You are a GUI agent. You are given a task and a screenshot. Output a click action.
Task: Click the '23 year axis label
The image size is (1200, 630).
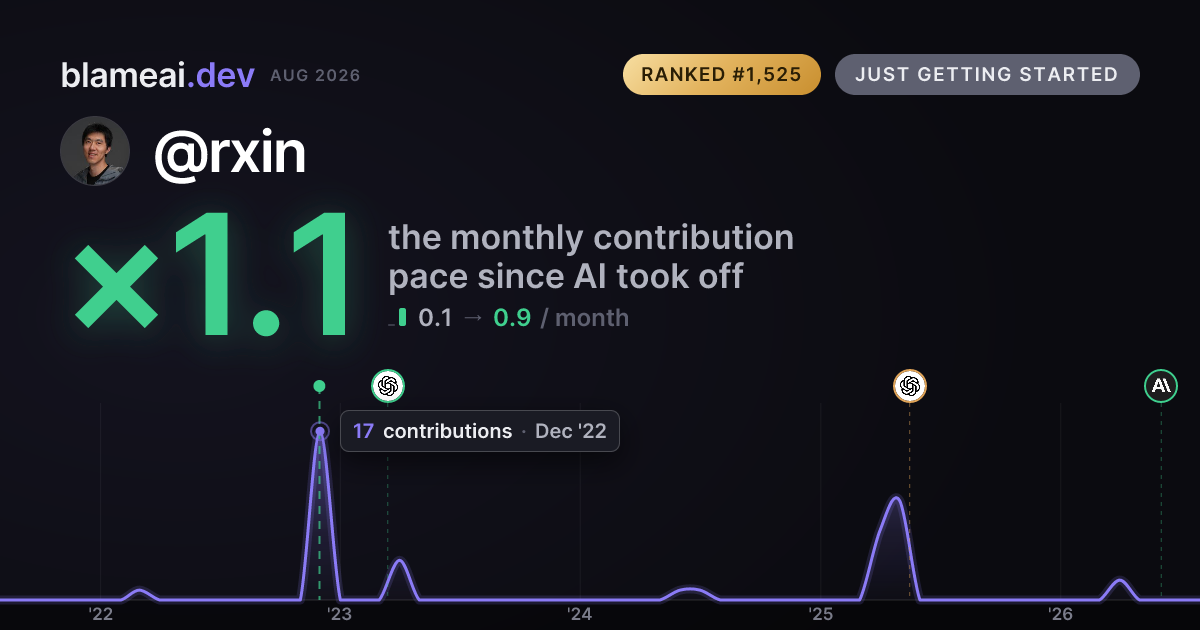tap(340, 614)
